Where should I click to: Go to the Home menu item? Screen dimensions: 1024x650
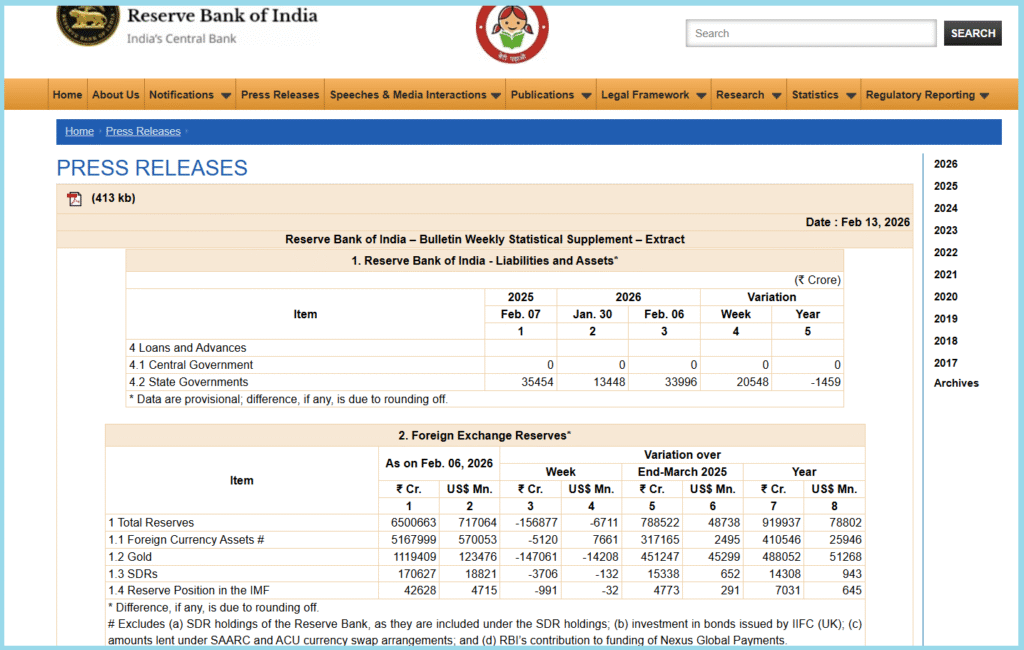(67, 95)
